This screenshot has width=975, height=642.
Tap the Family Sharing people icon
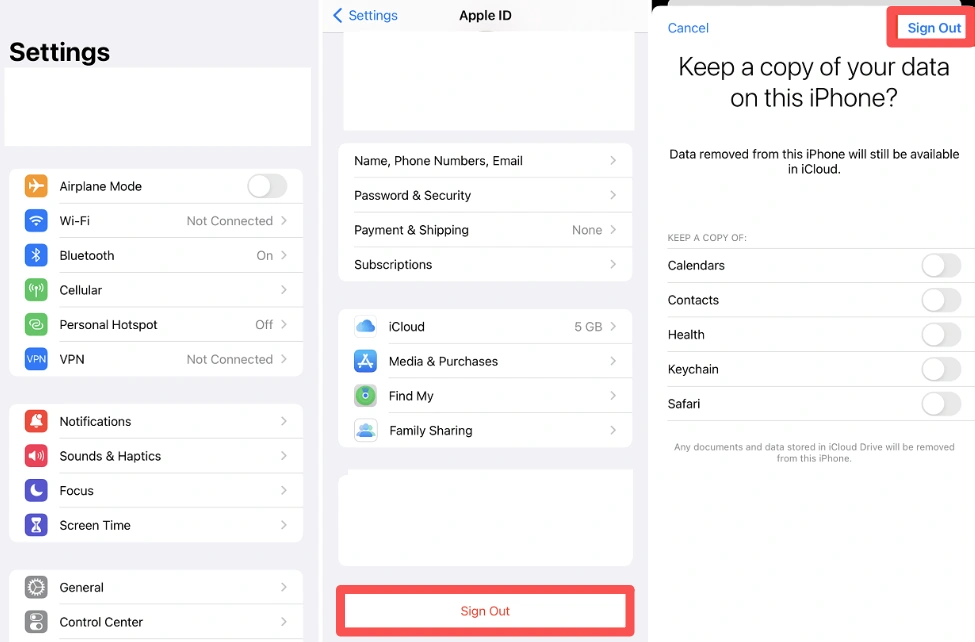click(366, 430)
